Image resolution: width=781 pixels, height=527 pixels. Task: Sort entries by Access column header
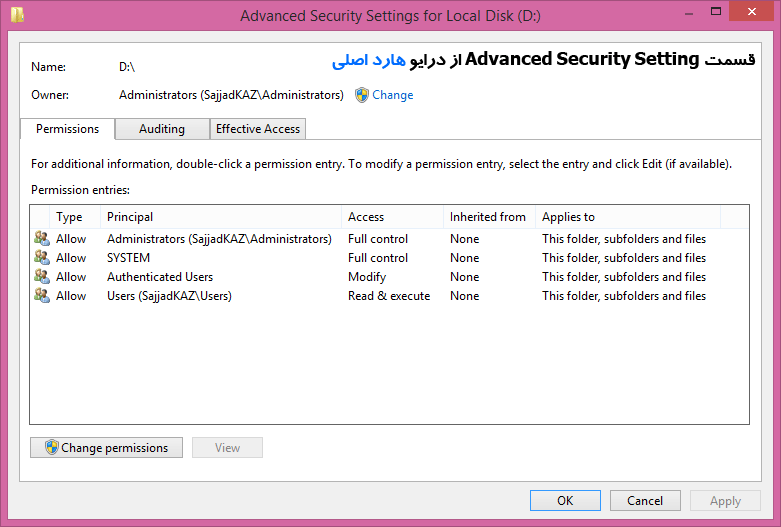(392, 217)
